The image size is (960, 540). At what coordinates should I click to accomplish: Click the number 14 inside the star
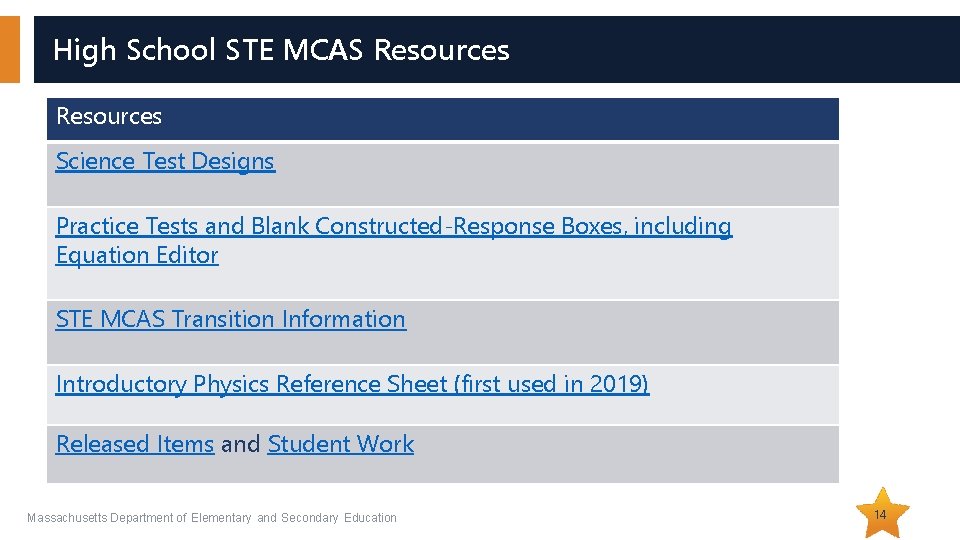coord(880,515)
